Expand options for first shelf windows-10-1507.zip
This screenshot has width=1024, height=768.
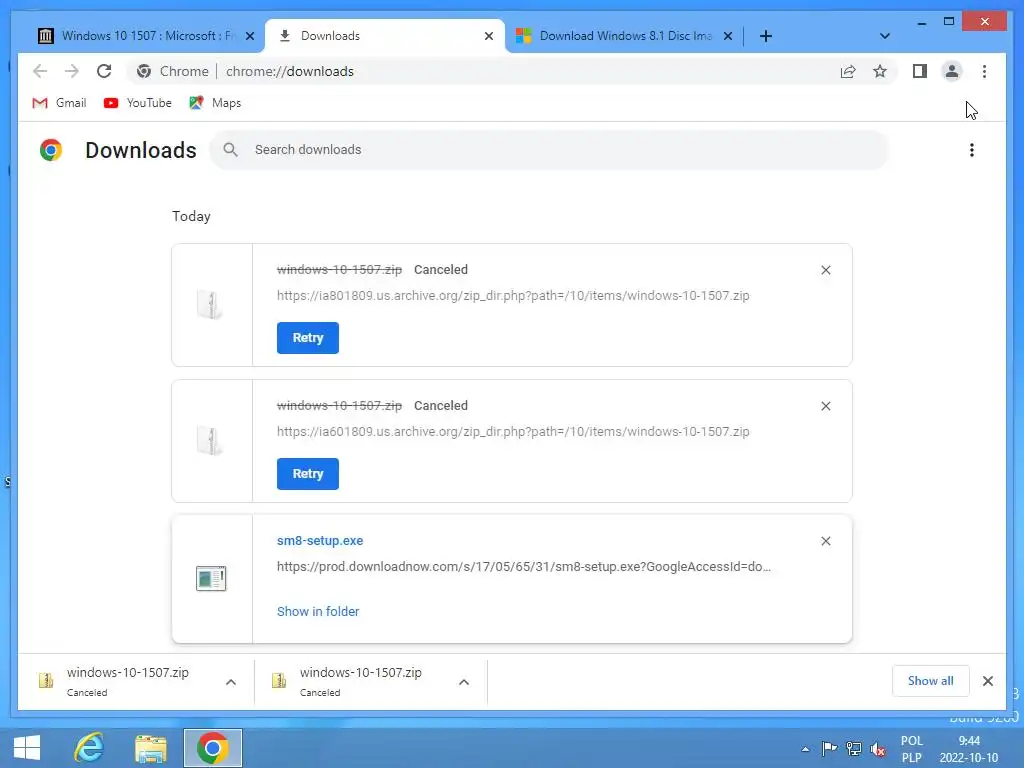[231, 682]
